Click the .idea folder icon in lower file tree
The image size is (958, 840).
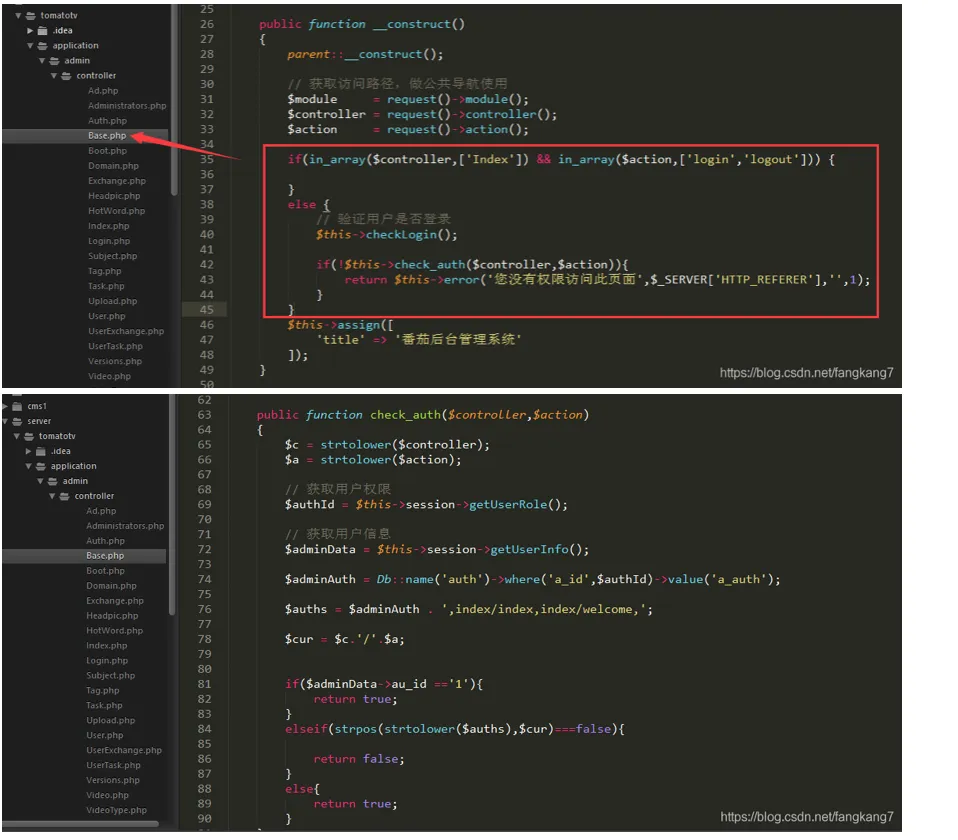point(41,451)
